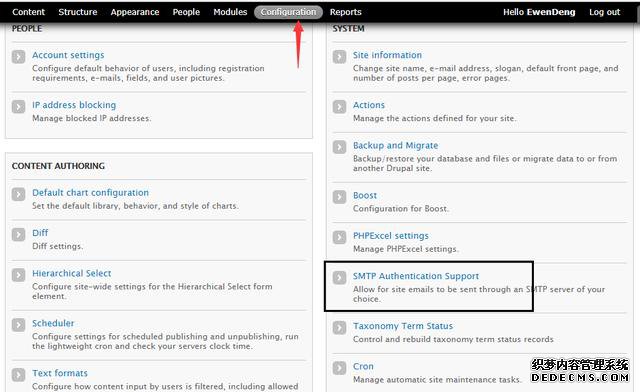Viewport: 640px width, 392px height.
Task: Open PHPExcel settings
Action: point(391,236)
